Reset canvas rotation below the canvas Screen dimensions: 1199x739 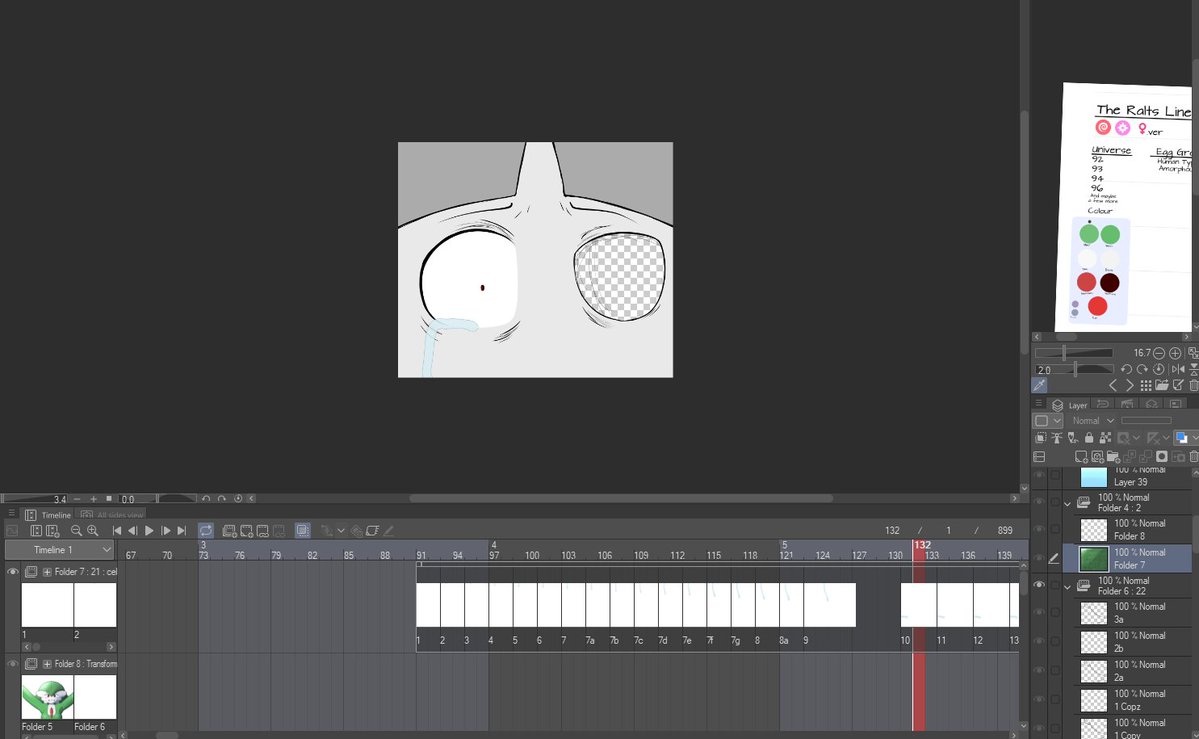[238, 499]
